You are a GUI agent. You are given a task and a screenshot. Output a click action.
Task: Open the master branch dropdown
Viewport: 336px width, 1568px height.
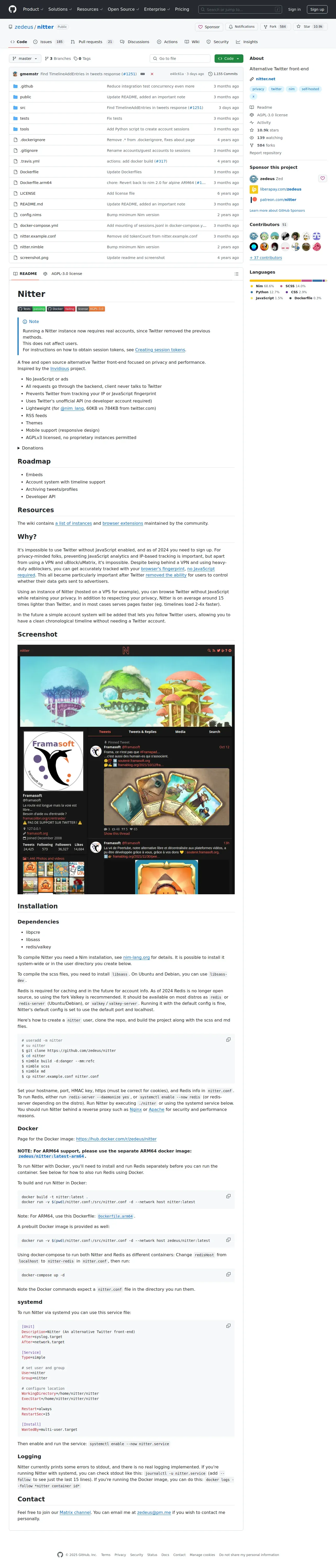(25, 59)
